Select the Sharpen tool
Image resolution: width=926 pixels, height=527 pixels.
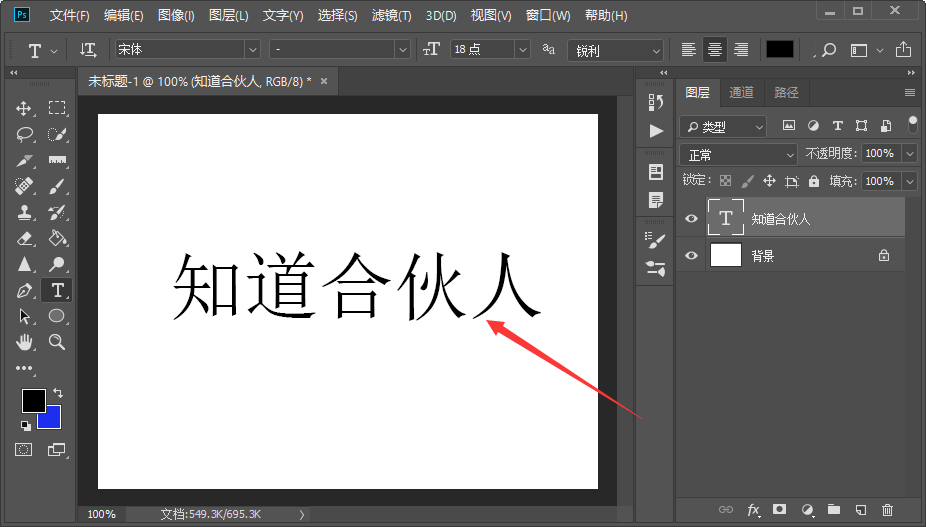pos(24,264)
